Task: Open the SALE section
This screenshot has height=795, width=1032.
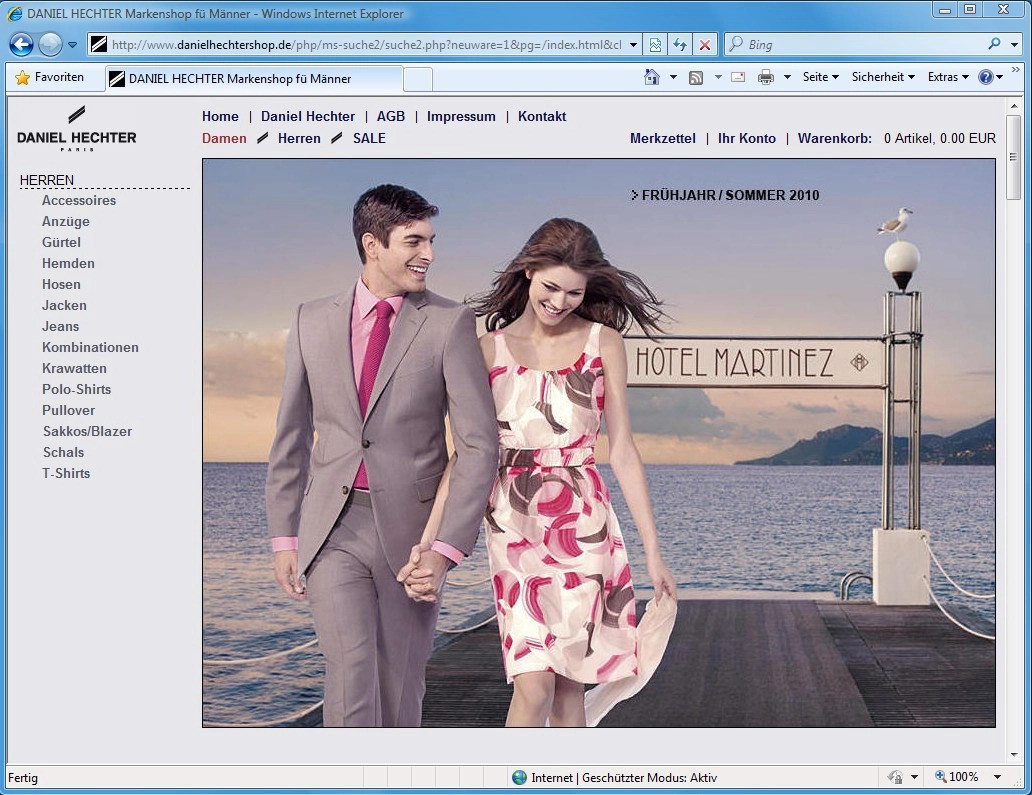Action: [x=369, y=138]
